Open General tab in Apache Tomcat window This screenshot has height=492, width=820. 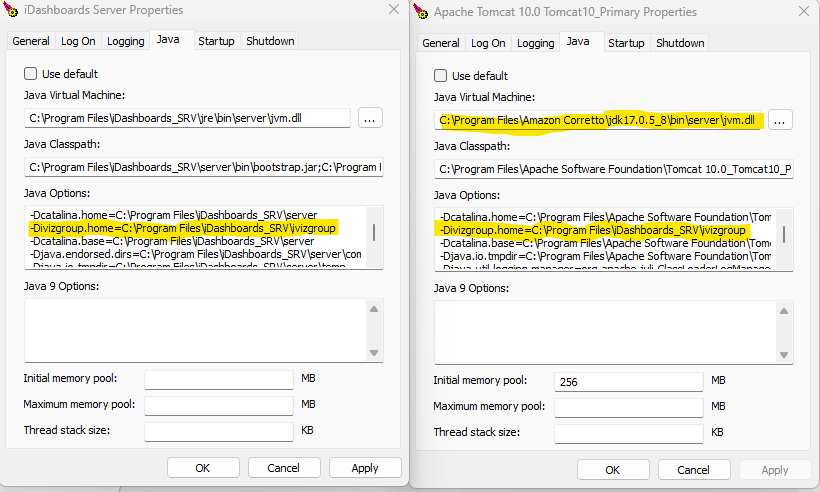pyautogui.click(x=441, y=43)
